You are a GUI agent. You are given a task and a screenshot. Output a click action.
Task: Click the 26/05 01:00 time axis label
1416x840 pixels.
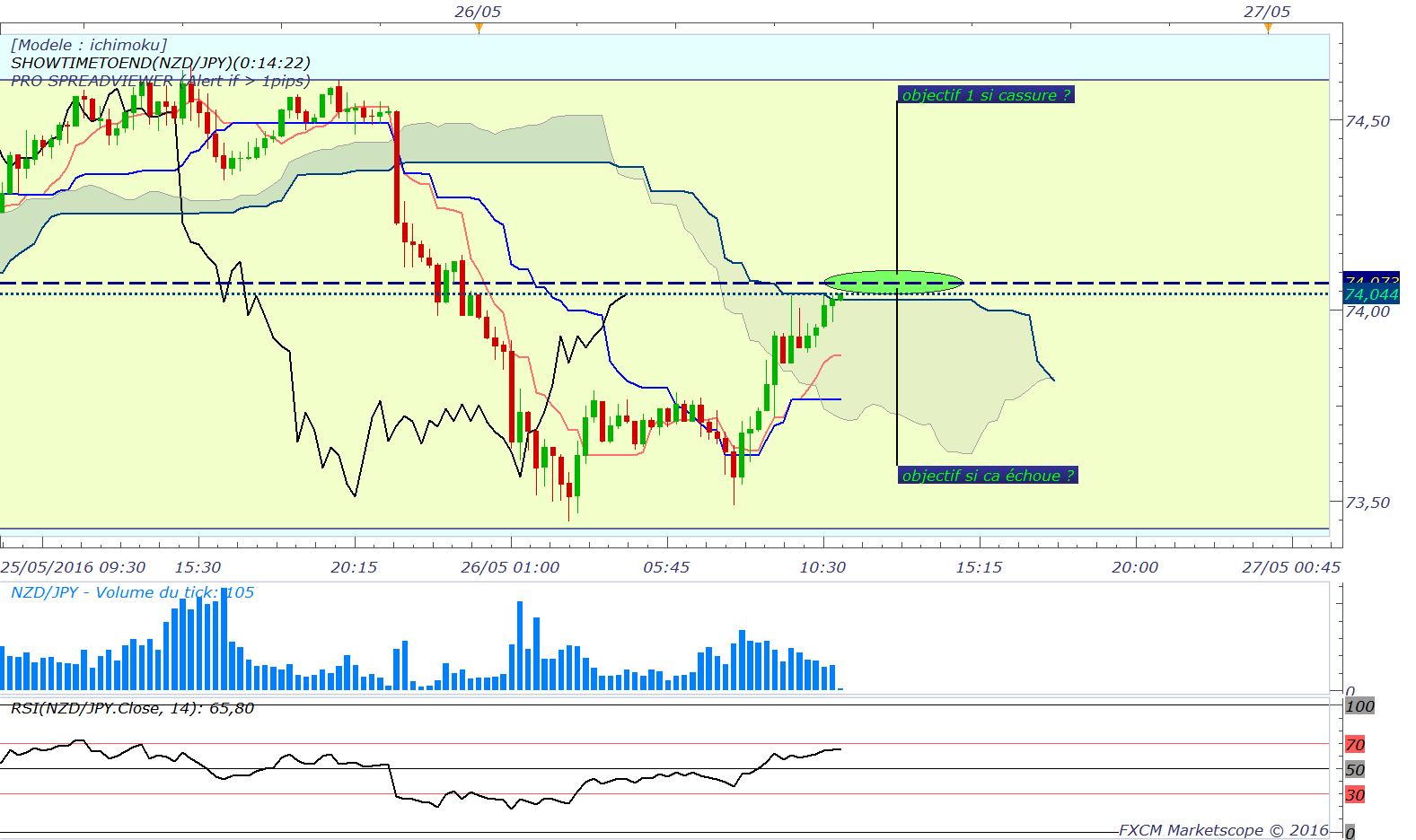(x=510, y=567)
